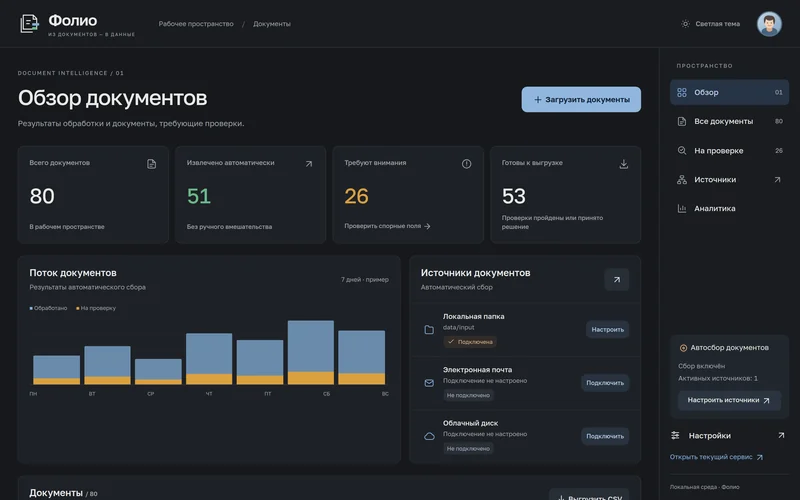The height and width of the screenshot is (500, 800).
Task: Click download icon on Готовы к выгрузке card
Action: (x=623, y=164)
